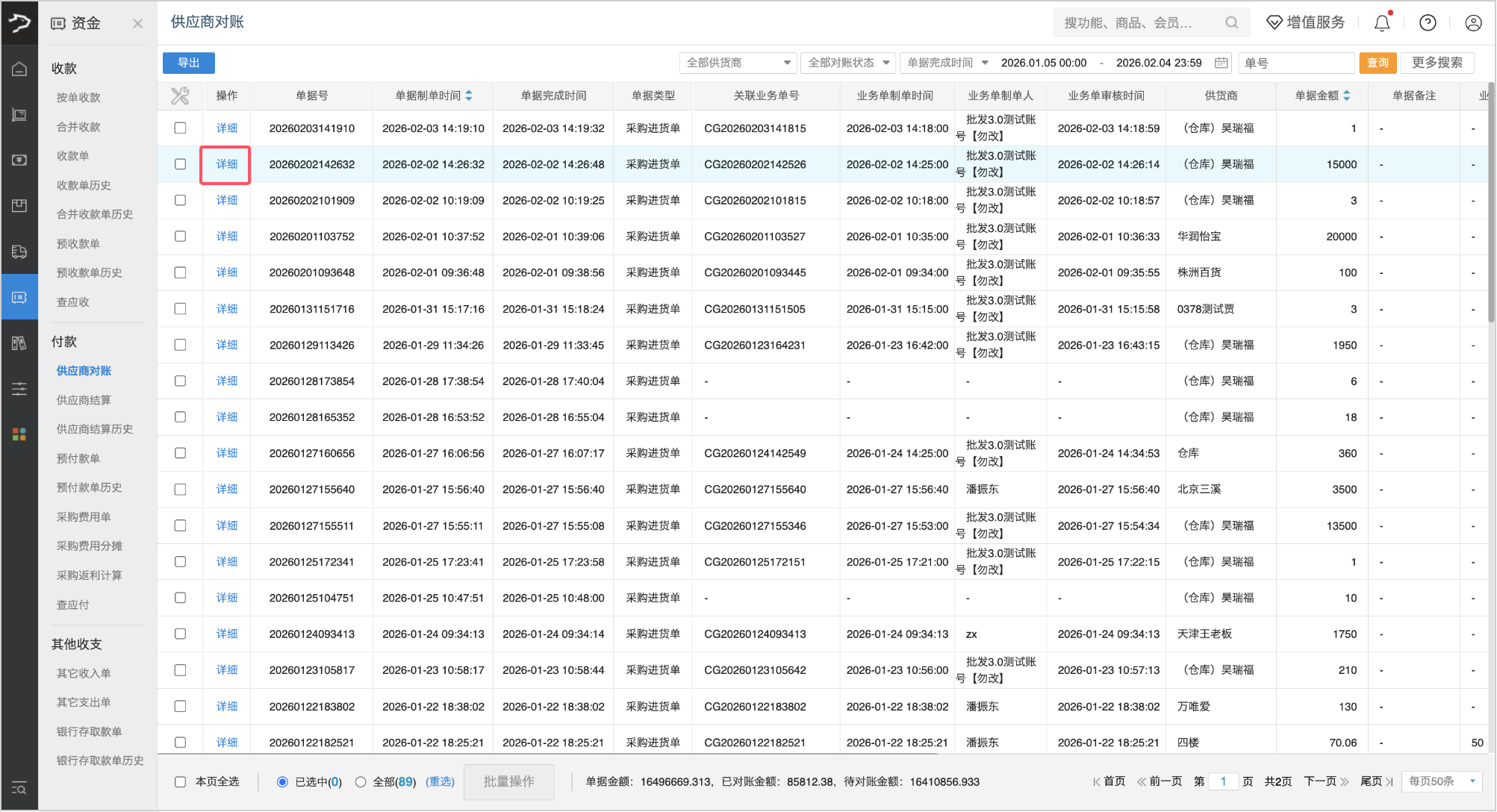Select 预付款单 menu item
Viewport: 1497px width, 812px height.
click(x=78, y=458)
